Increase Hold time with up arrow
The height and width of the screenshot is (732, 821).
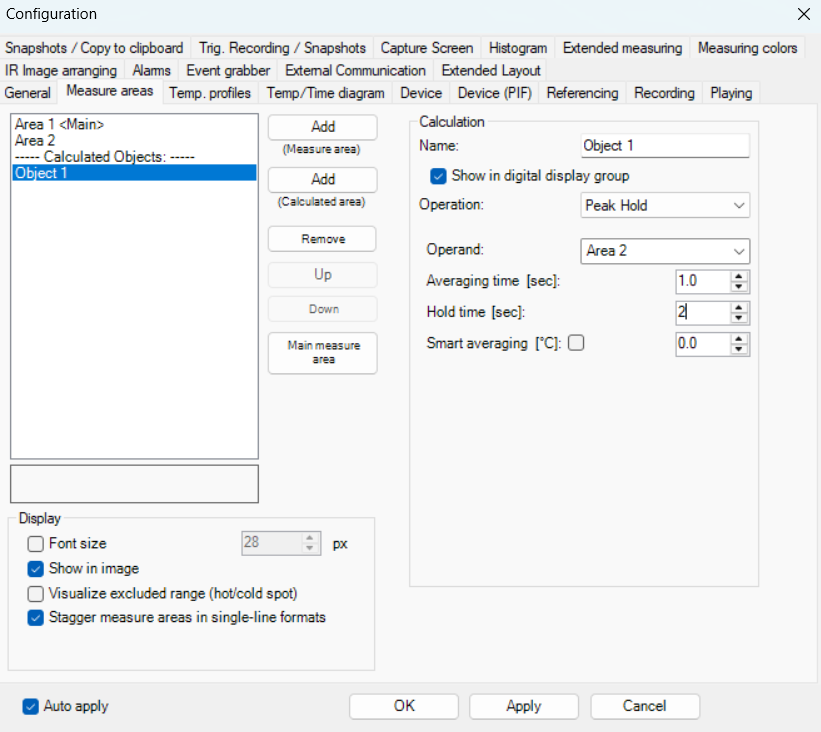pos(739,307)
